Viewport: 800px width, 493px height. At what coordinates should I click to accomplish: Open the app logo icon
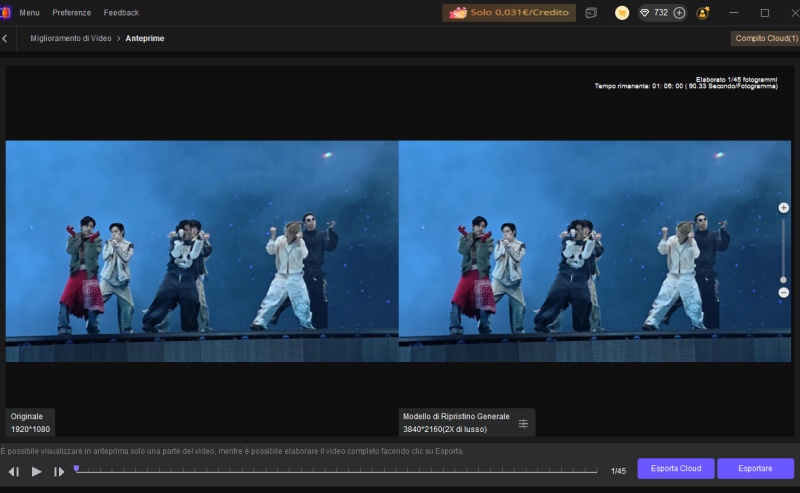coord(5,12)
